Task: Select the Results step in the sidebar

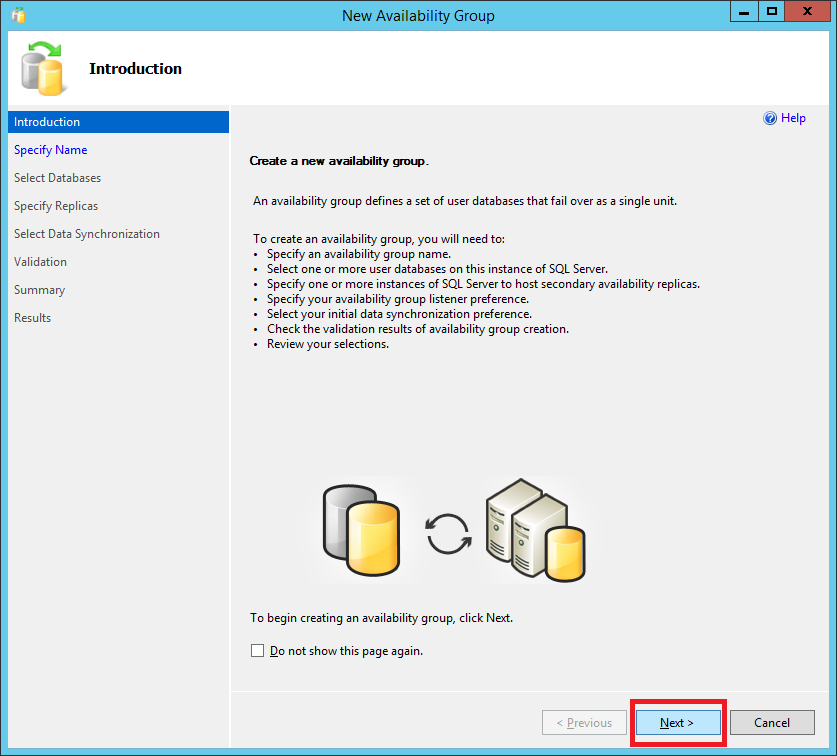Action: click(x=33, y=318)
